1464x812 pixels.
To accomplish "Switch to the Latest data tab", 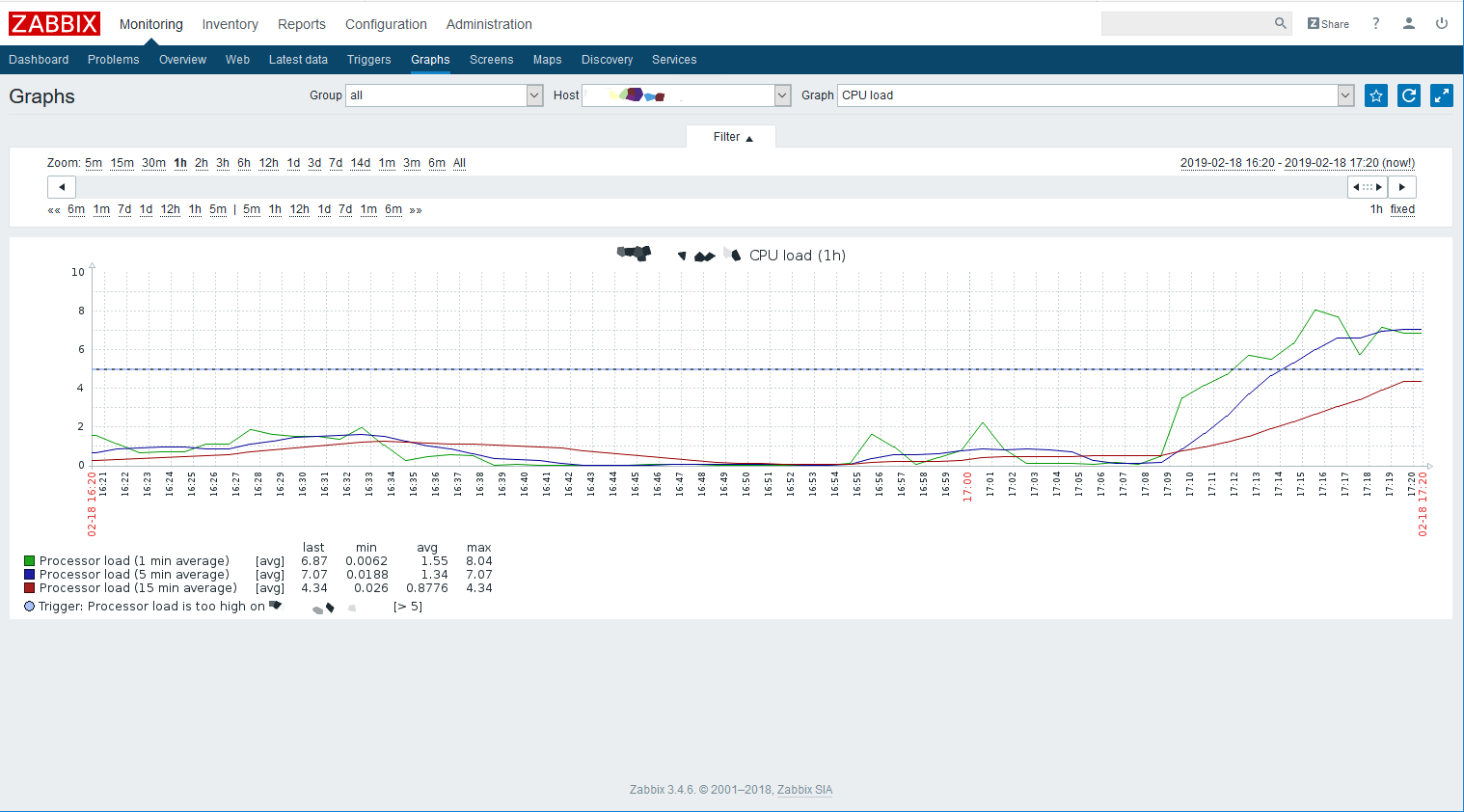I will 298,60.
